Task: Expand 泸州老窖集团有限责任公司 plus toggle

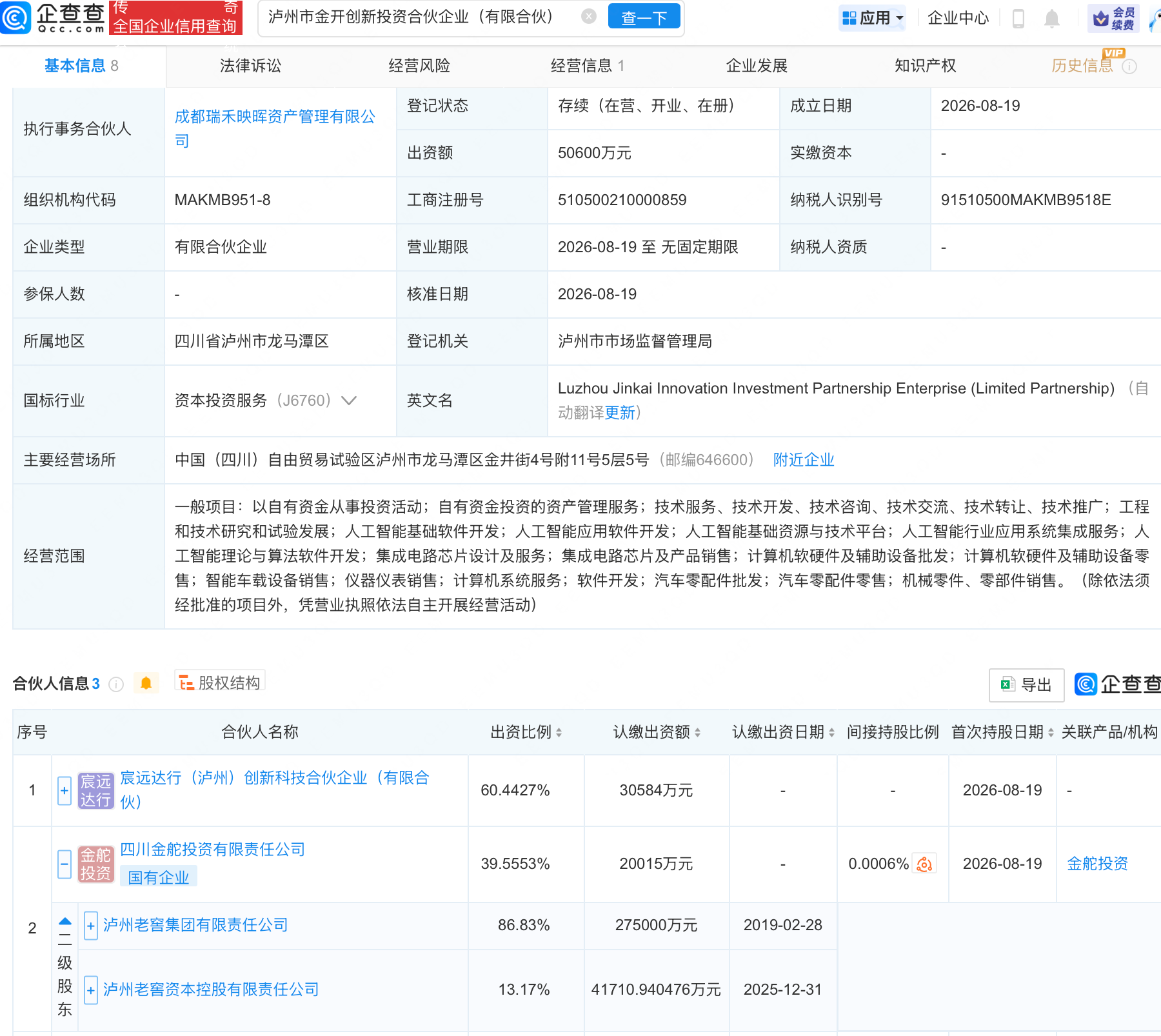Action: pyautogui.click(x=91, y=926)
